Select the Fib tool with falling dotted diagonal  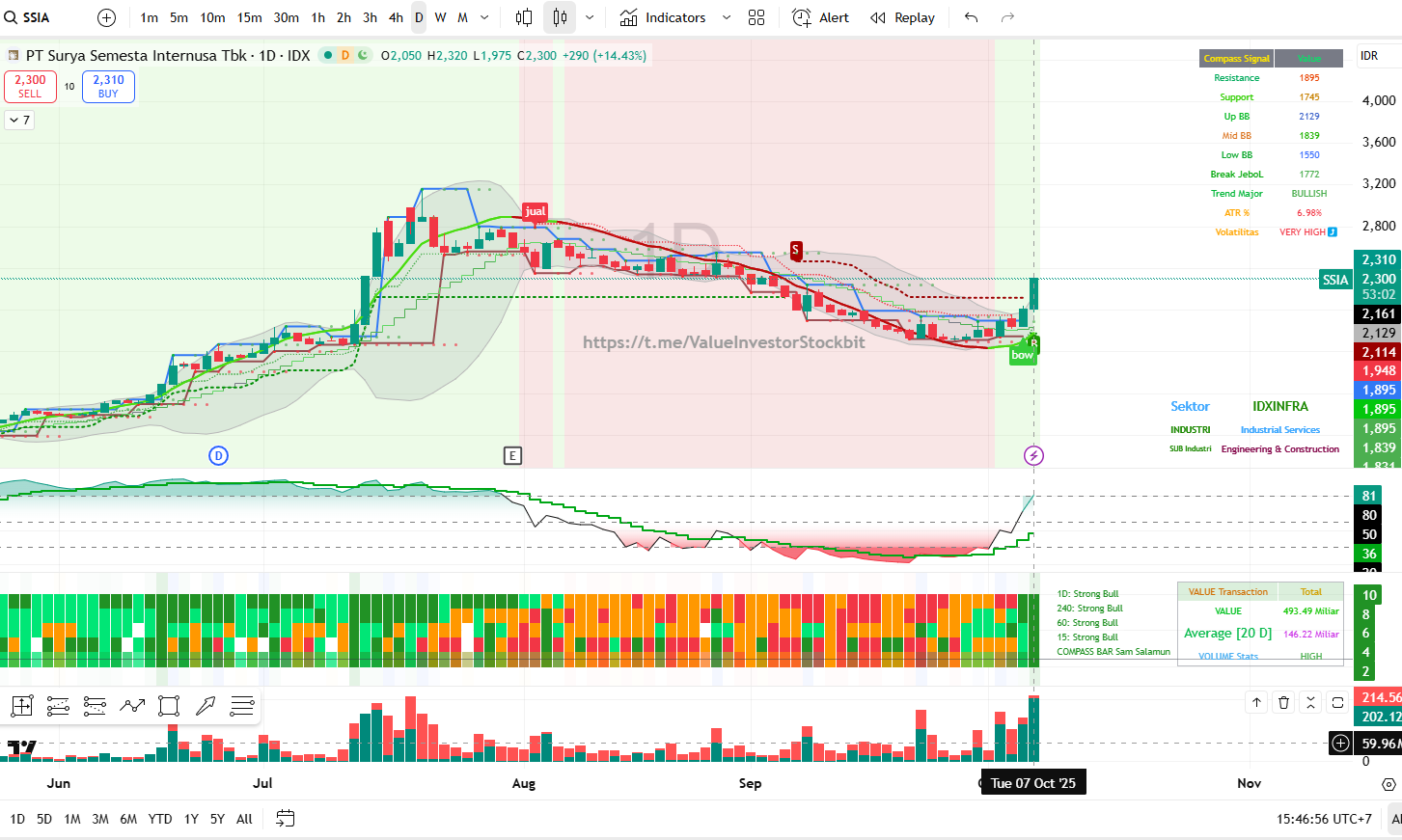coord(95,706)
